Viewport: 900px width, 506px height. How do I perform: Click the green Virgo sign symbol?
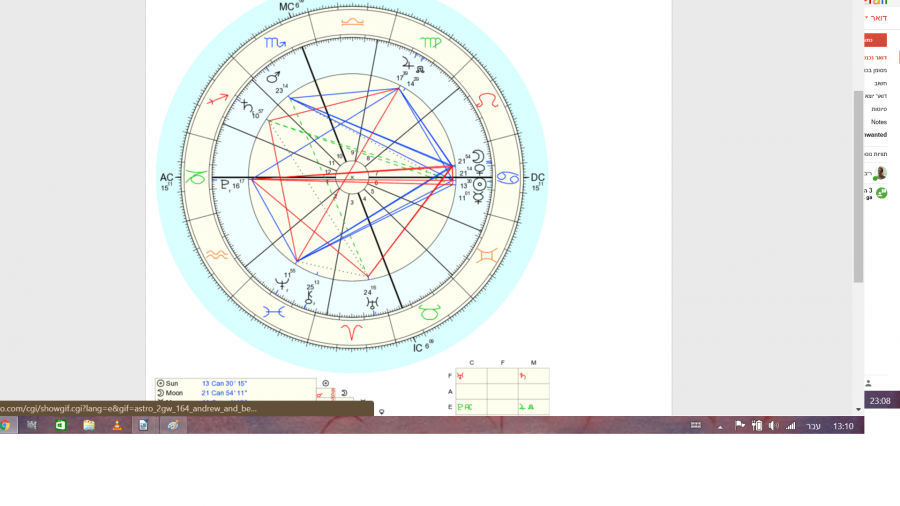(x=430, y=42)
